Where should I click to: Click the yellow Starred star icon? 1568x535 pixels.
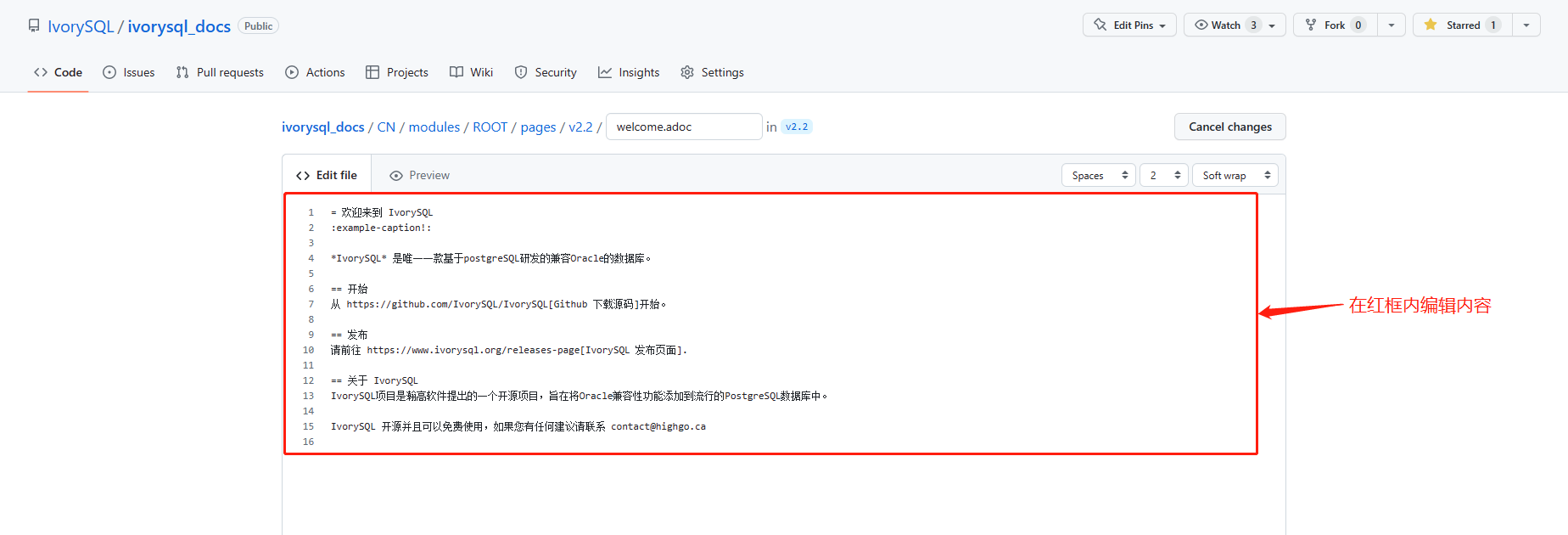[x=1431, y=25]
